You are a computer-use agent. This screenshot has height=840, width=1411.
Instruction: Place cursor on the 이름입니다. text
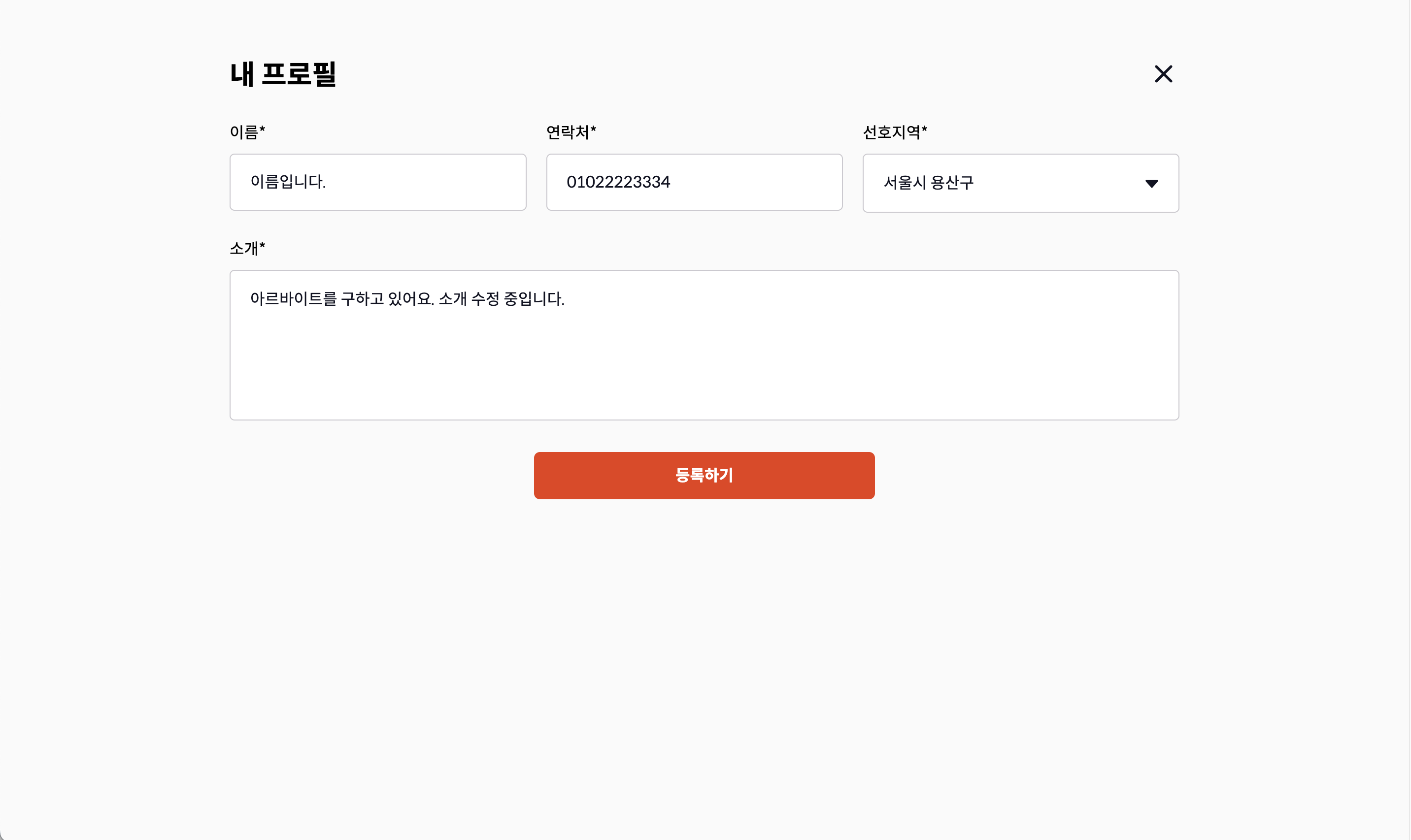tap(288, 182)
